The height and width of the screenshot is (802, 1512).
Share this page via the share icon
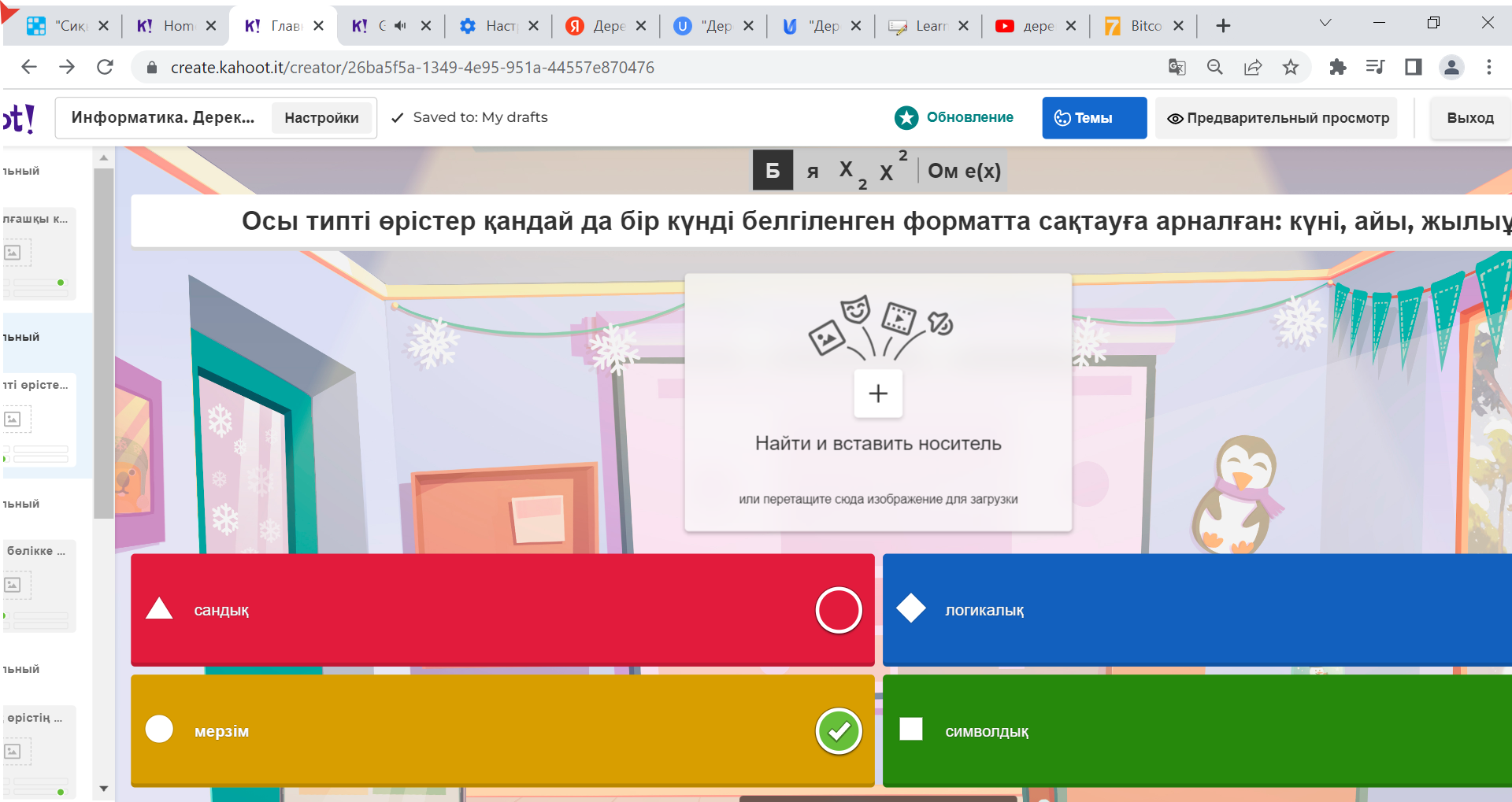(1253, 67)
